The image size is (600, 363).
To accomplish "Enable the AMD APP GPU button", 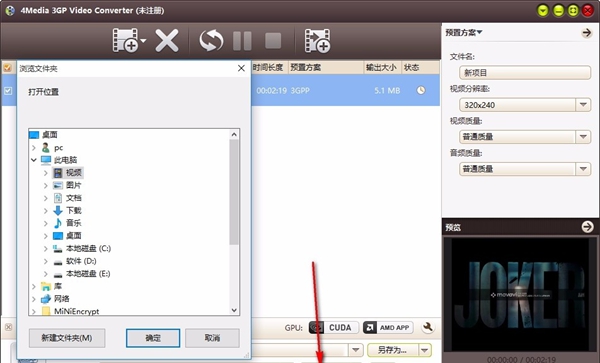I will pos(388,327).
